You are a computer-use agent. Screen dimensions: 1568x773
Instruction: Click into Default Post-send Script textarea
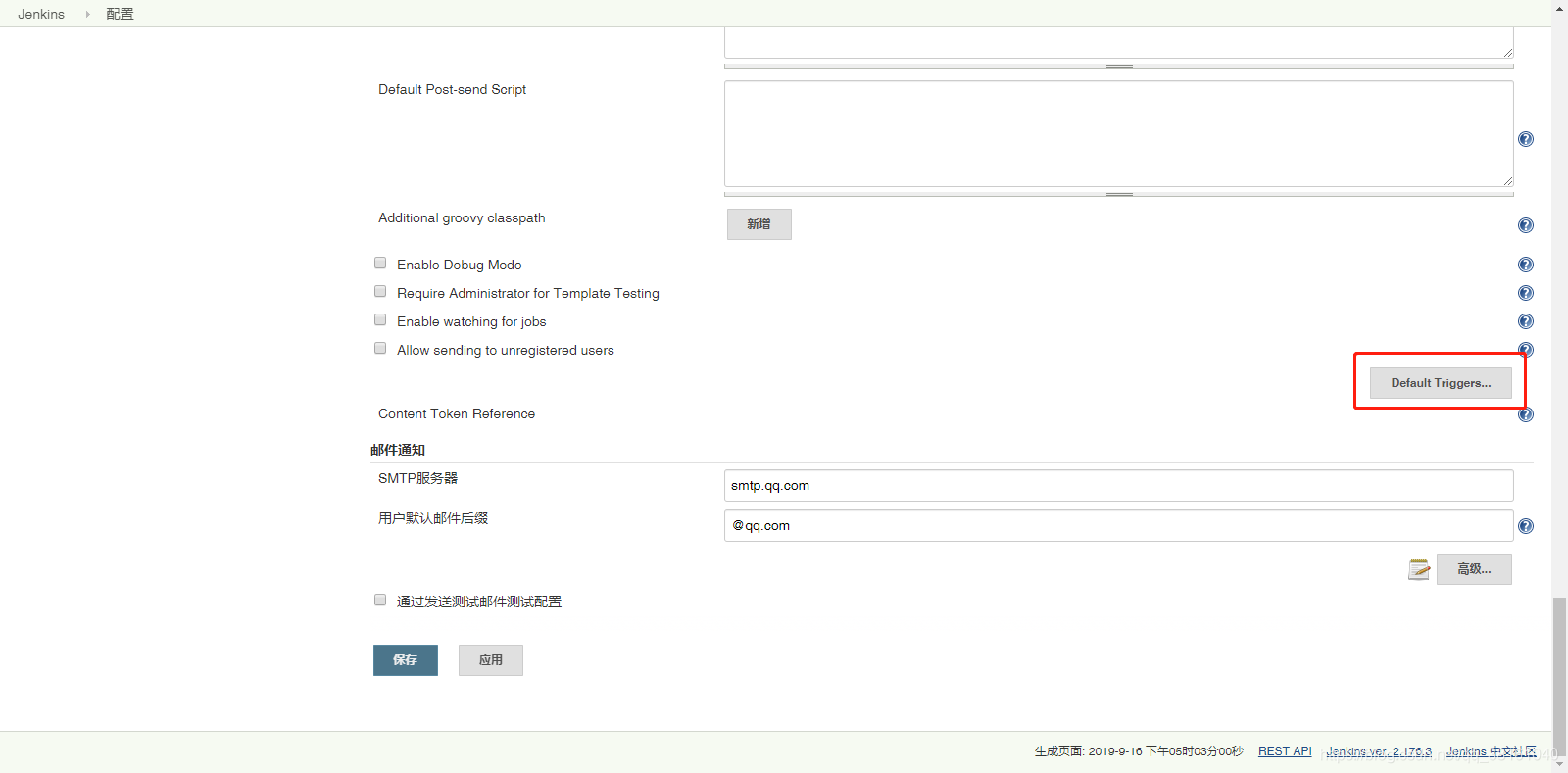[1118, 133]
